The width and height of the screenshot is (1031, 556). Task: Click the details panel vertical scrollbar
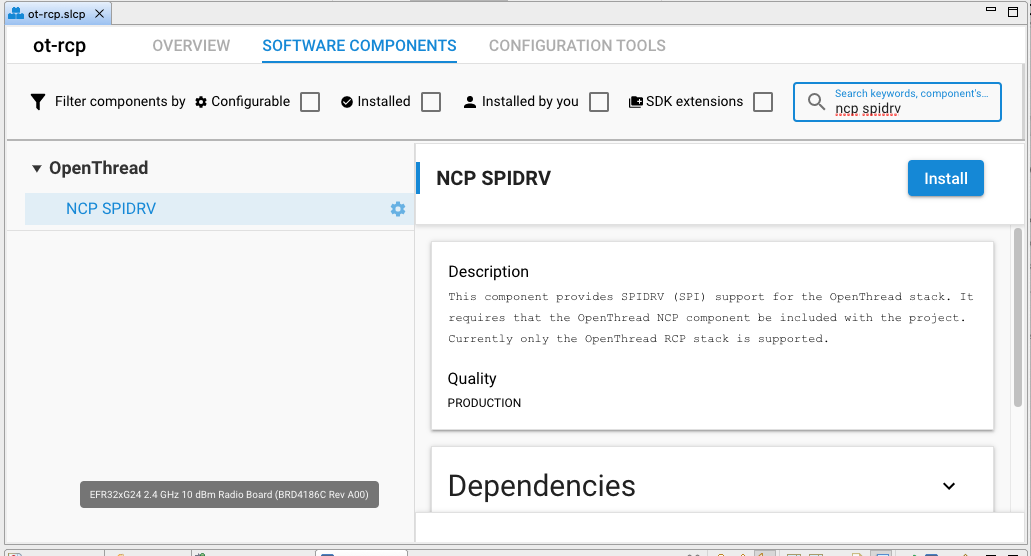tap(1018, 318)
